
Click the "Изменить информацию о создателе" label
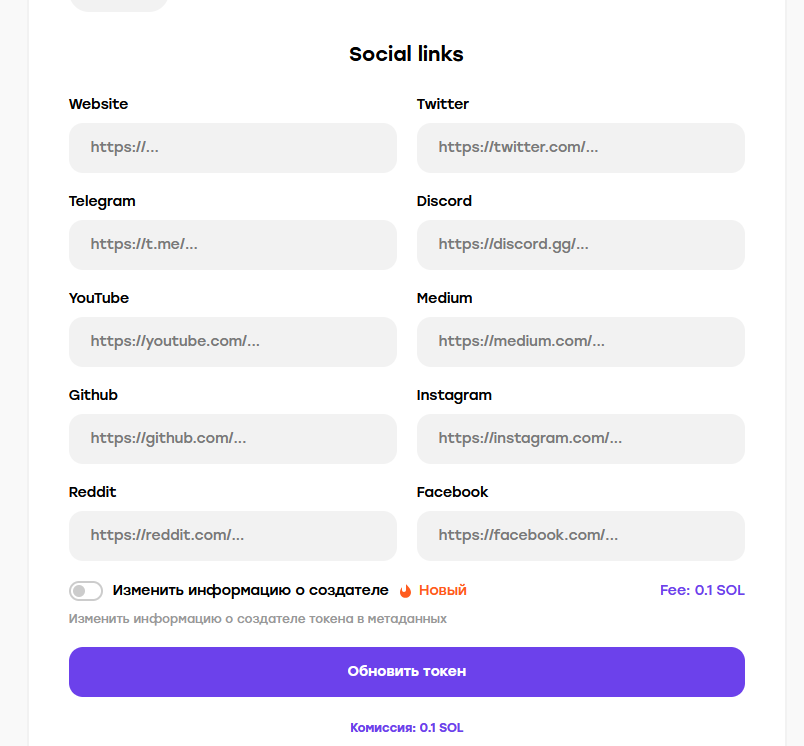(x=250, y=590)
